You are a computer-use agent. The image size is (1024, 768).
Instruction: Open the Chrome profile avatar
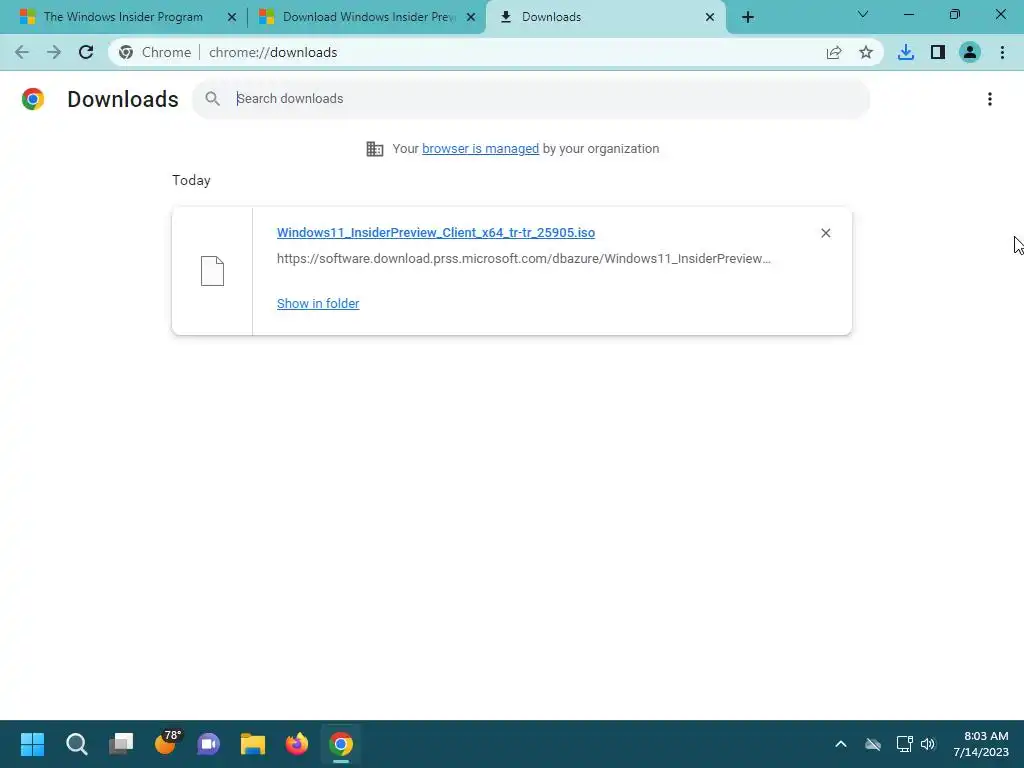tap(970, 52)
